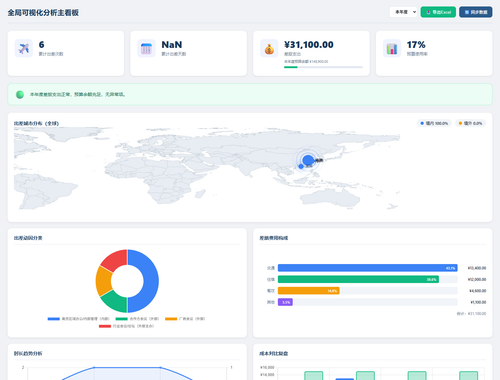Click the purple 其他 expense bar
This screenshot has width=500, height=380.
pyautogui.click(x=285, y=302)
